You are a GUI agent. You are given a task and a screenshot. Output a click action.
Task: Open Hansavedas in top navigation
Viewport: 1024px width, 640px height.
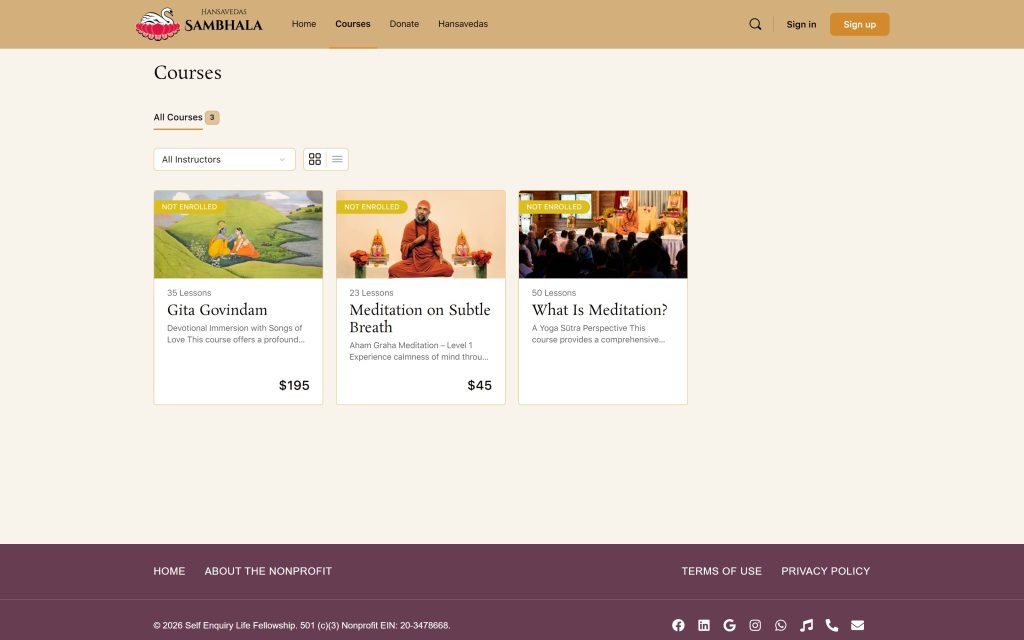pos(463,24)
